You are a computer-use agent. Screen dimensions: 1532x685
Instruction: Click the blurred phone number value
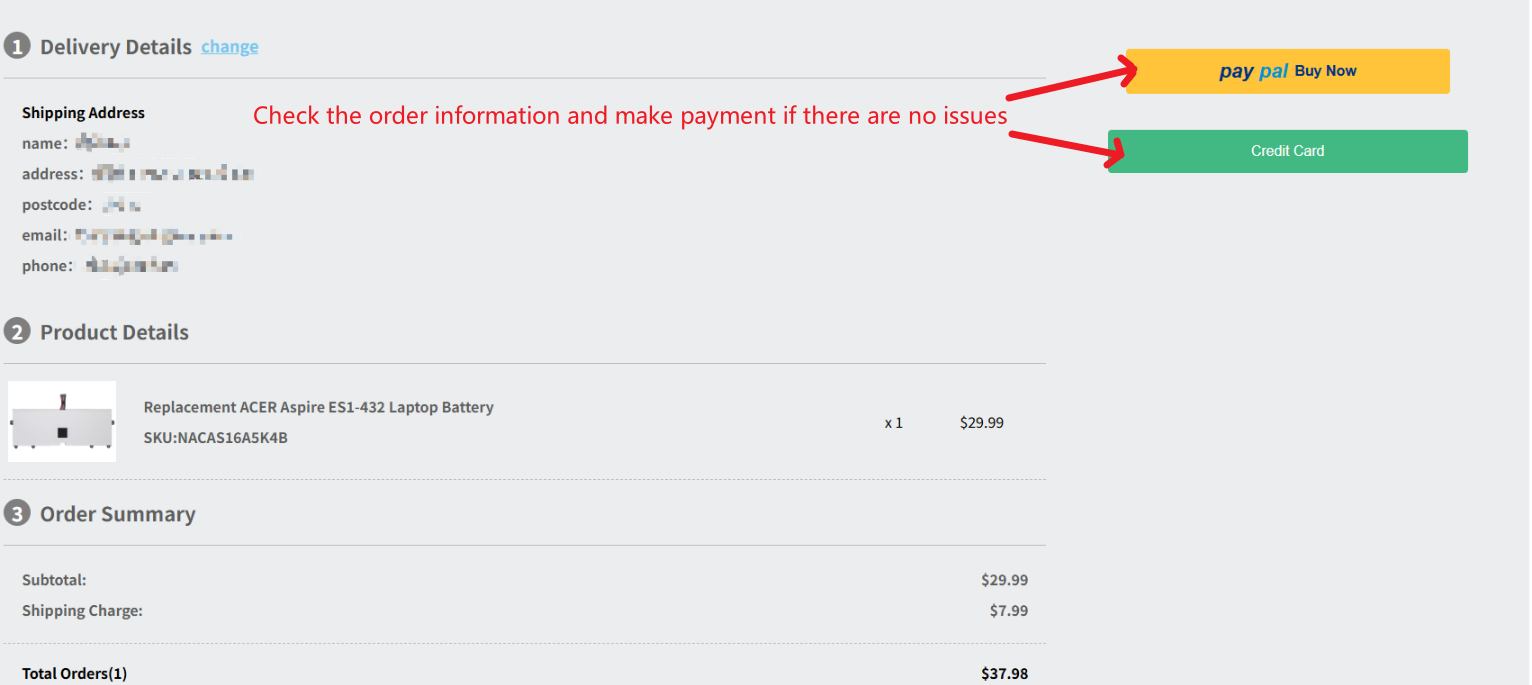(131, 266)
